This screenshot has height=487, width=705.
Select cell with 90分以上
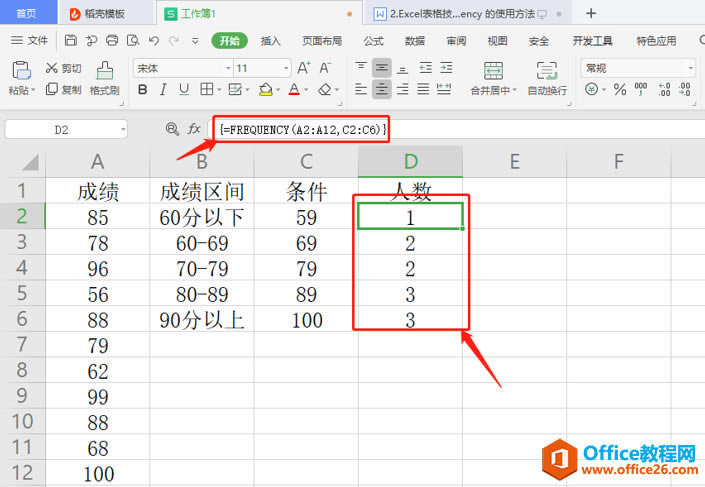point(202,320)
